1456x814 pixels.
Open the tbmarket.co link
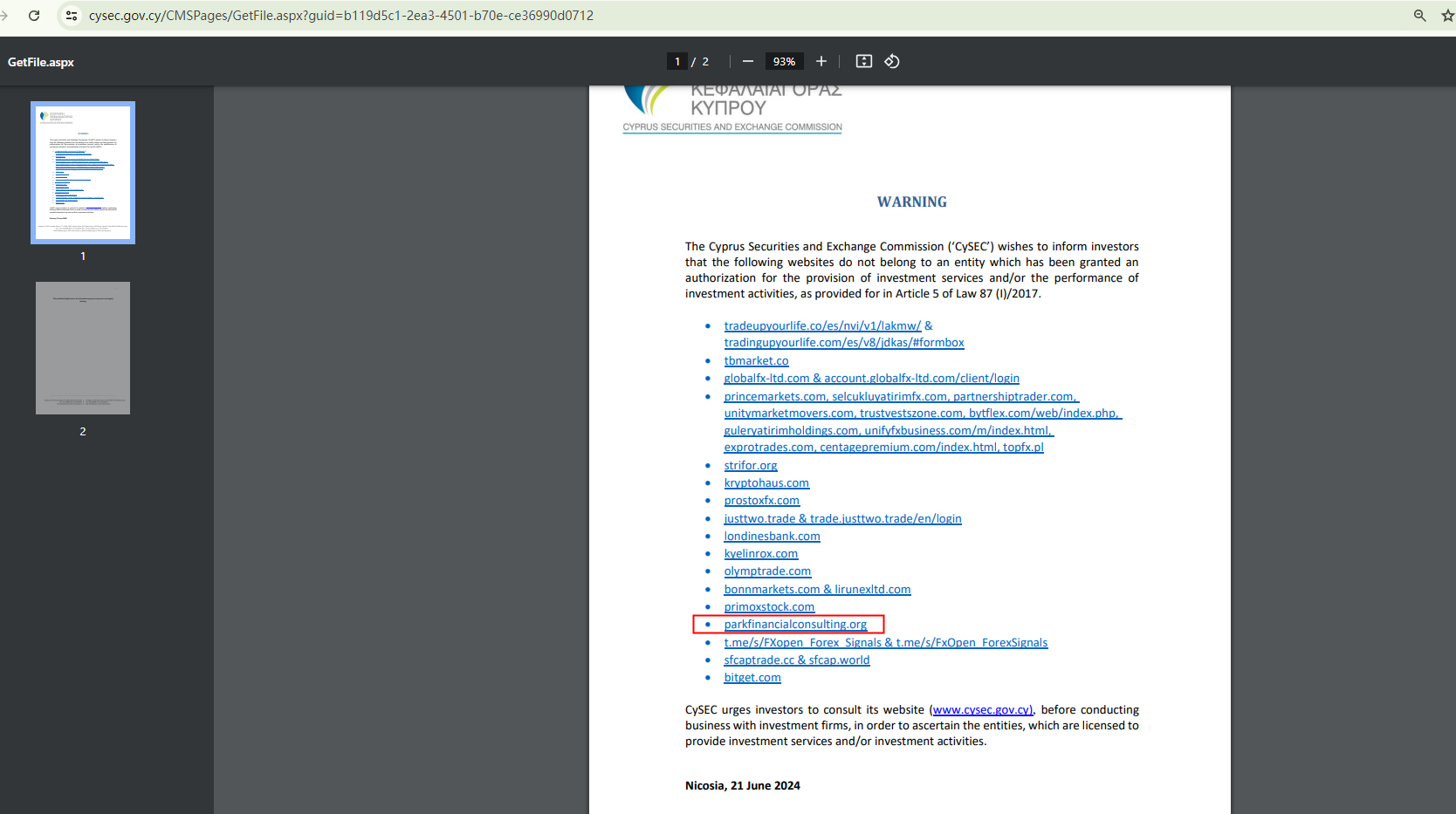756,360
